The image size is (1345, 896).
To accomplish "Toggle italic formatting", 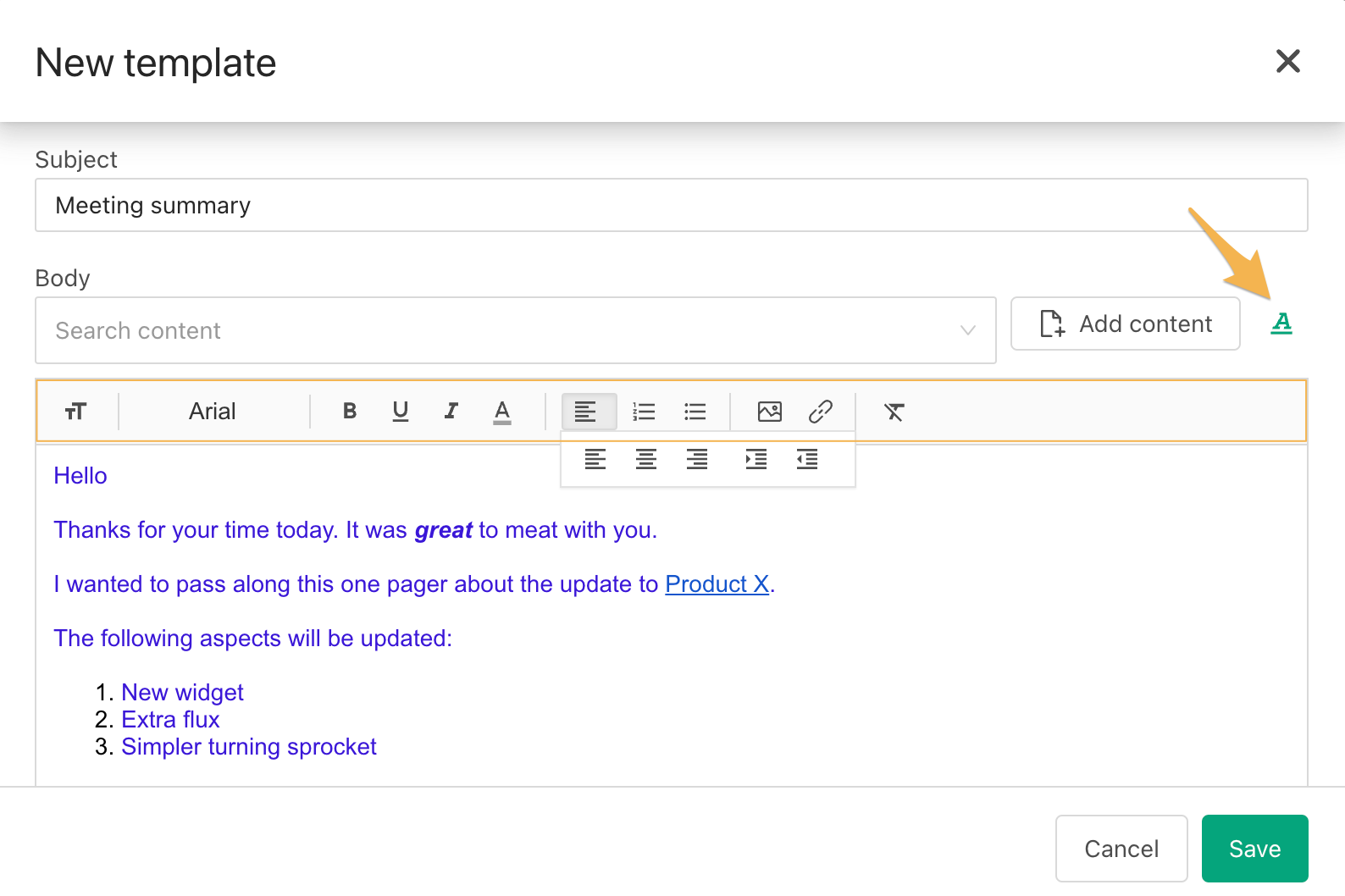I will point(451,412).
